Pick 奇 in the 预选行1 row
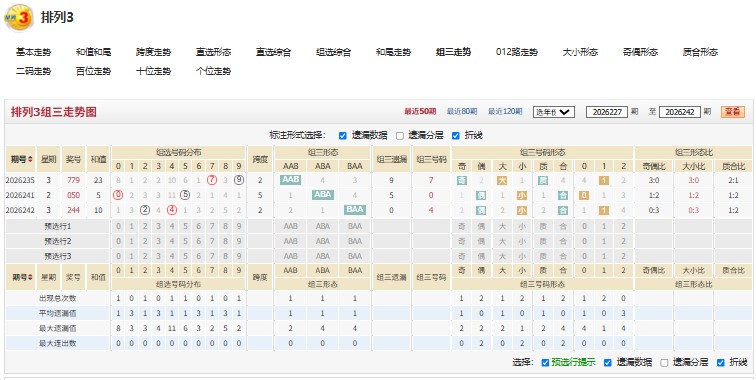756x380 pixels. (461, 226)
